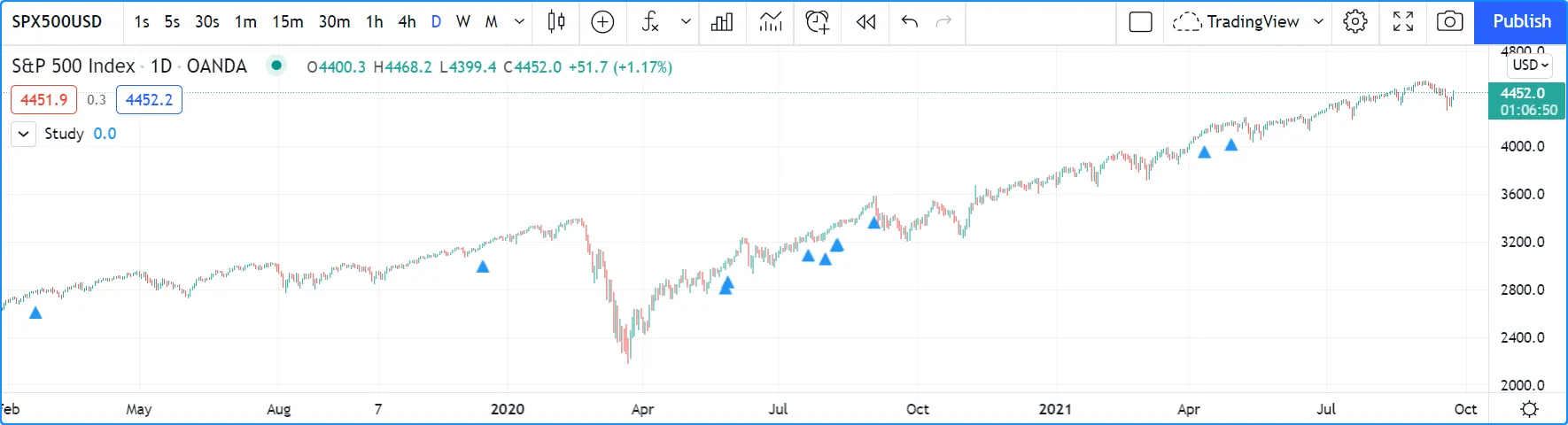The image size is (1568, 425).
Task: Click the SPX500USD symbol search field
Action: point(58,22)
